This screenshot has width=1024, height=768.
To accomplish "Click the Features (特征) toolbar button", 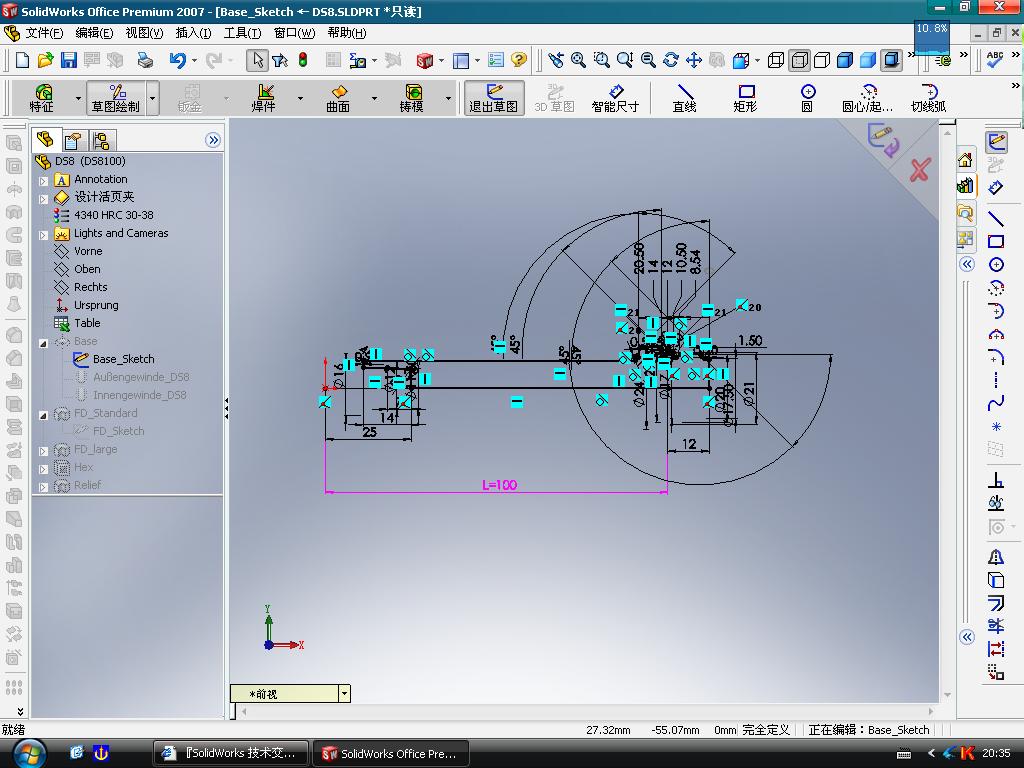I will 42,98.
